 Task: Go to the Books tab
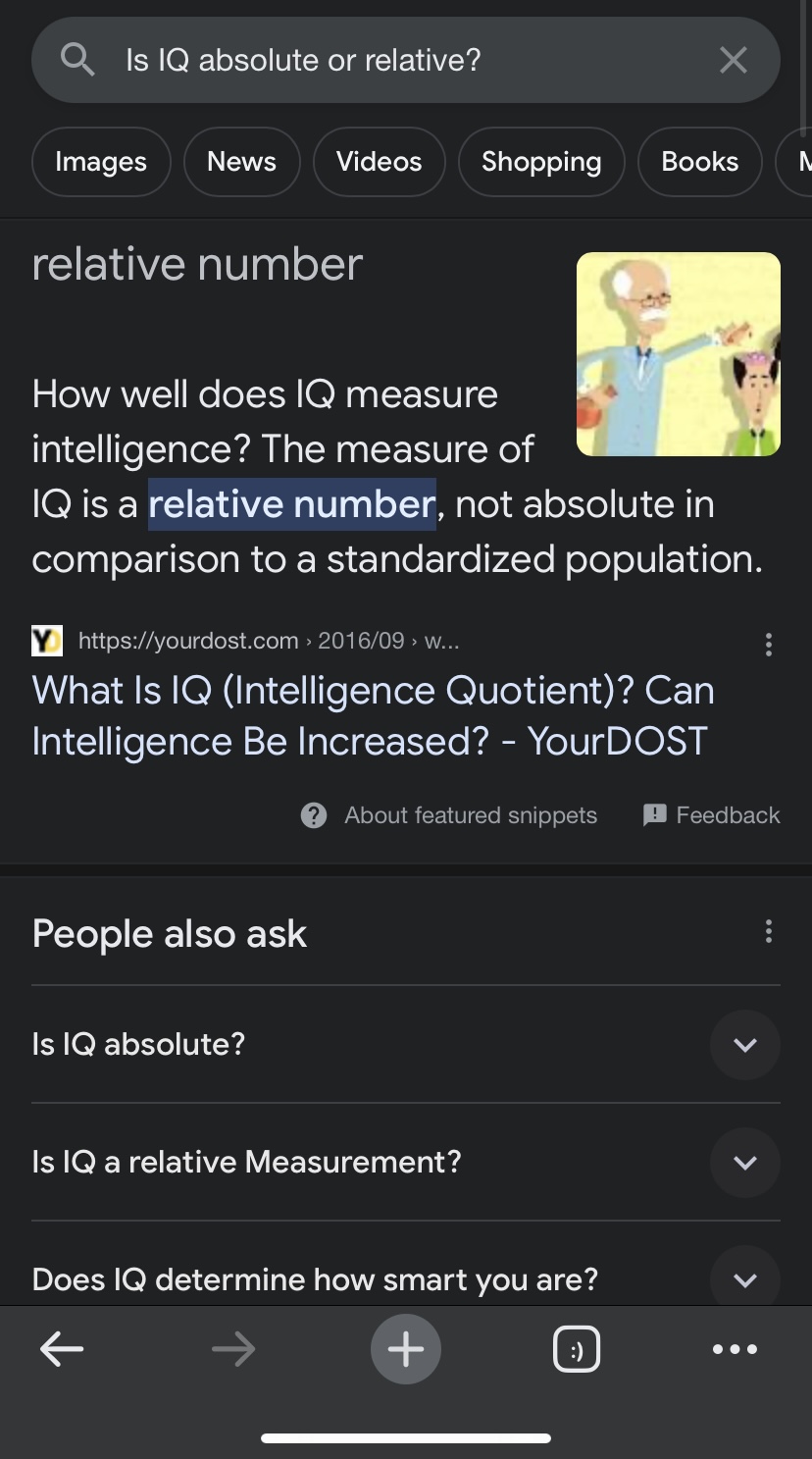click(x=699, y=162)
